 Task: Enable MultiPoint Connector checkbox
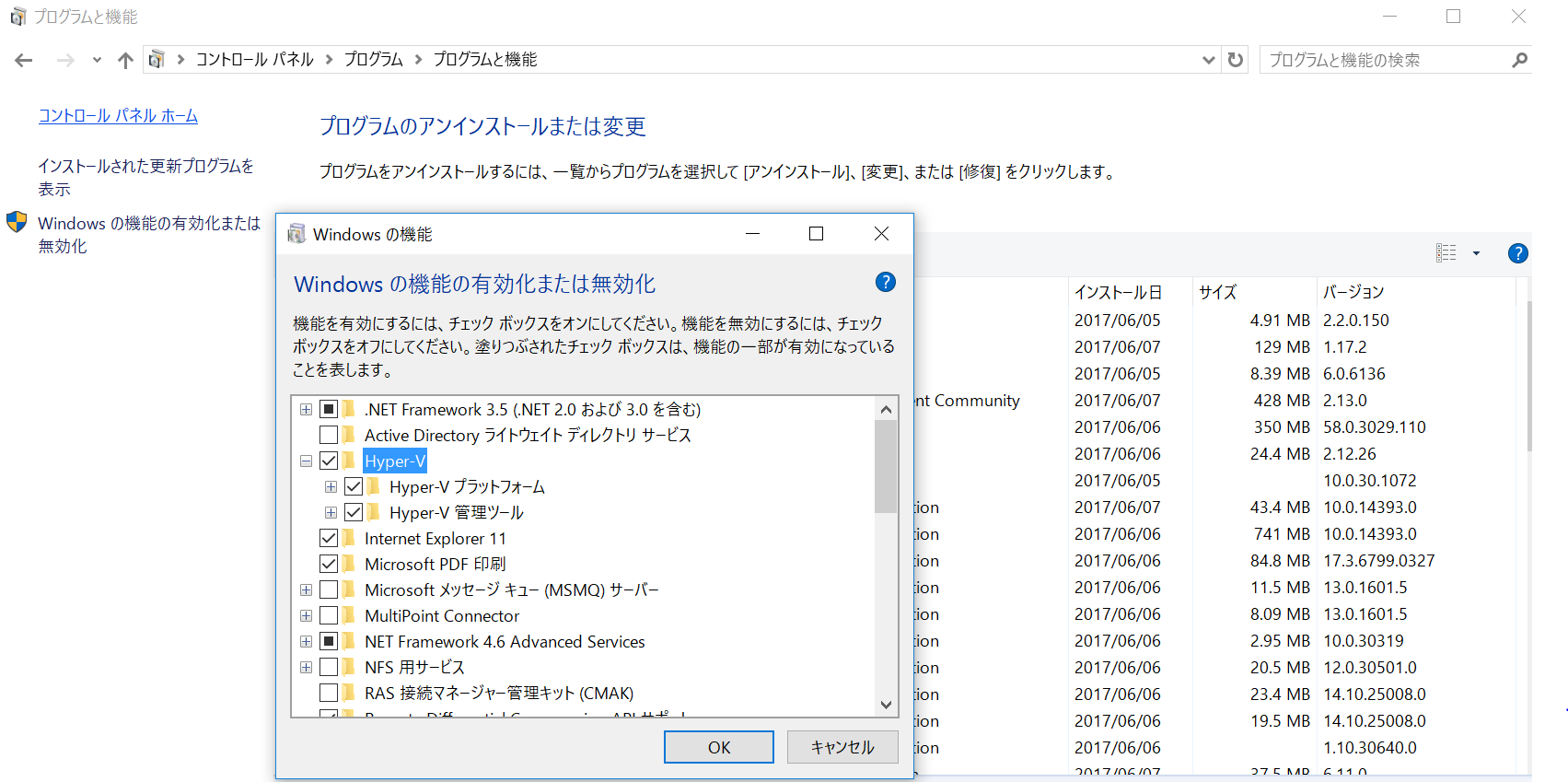329,615
